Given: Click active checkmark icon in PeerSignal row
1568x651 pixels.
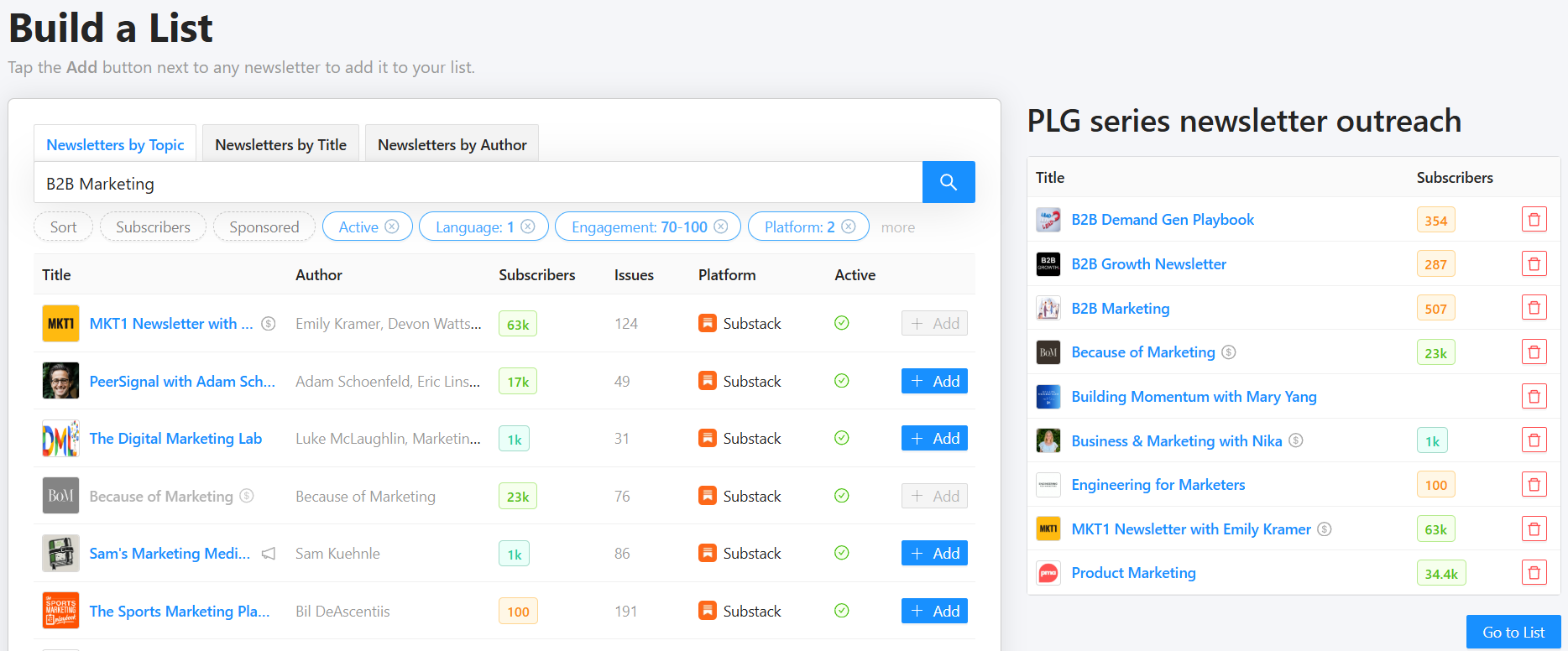Looking at the screenshot, I should point(842,381).
